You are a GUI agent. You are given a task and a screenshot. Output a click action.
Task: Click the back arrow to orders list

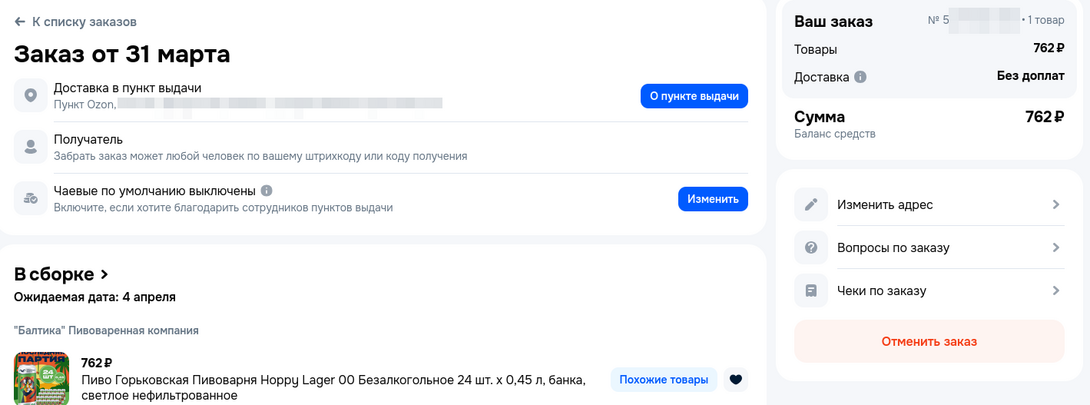pyautogui.click(x=20, y=22)
